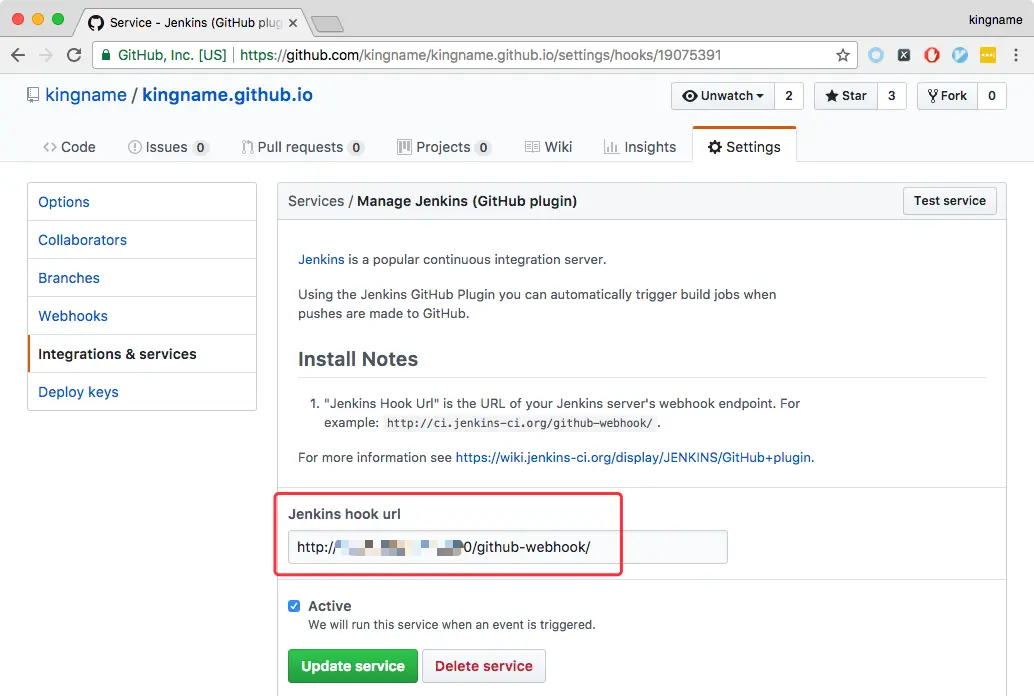Fork the repository
The height and width of the screenshot is (696, 1034).
click(x=947, y=96)
